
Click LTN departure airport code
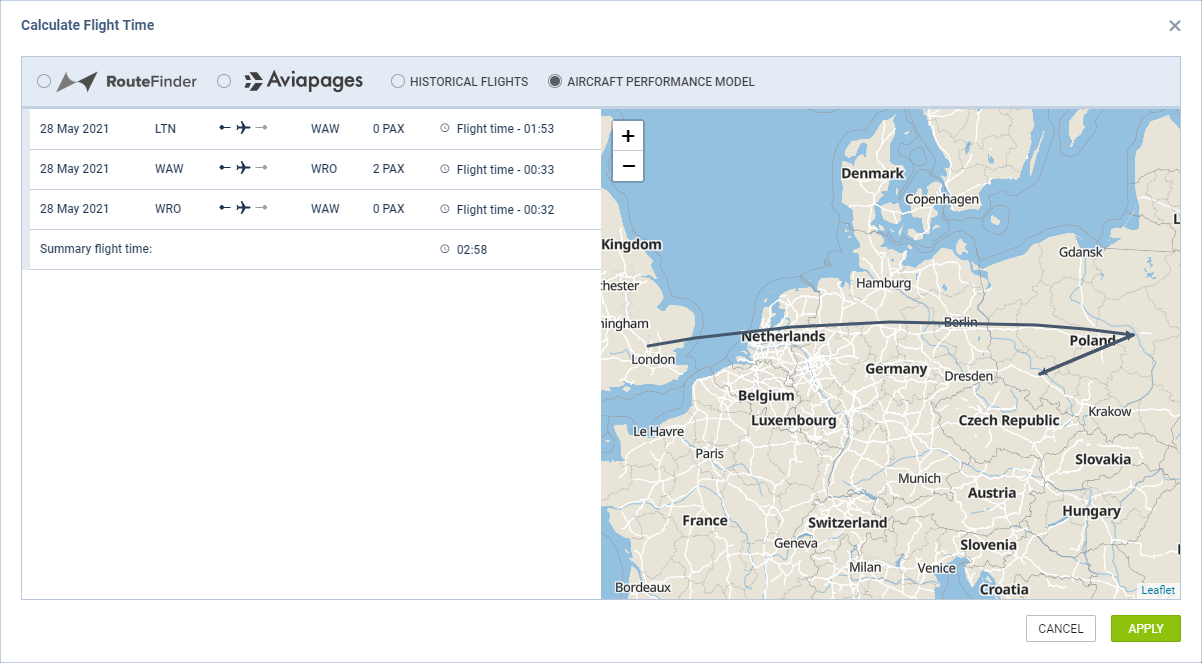click(x=166, y=129)
